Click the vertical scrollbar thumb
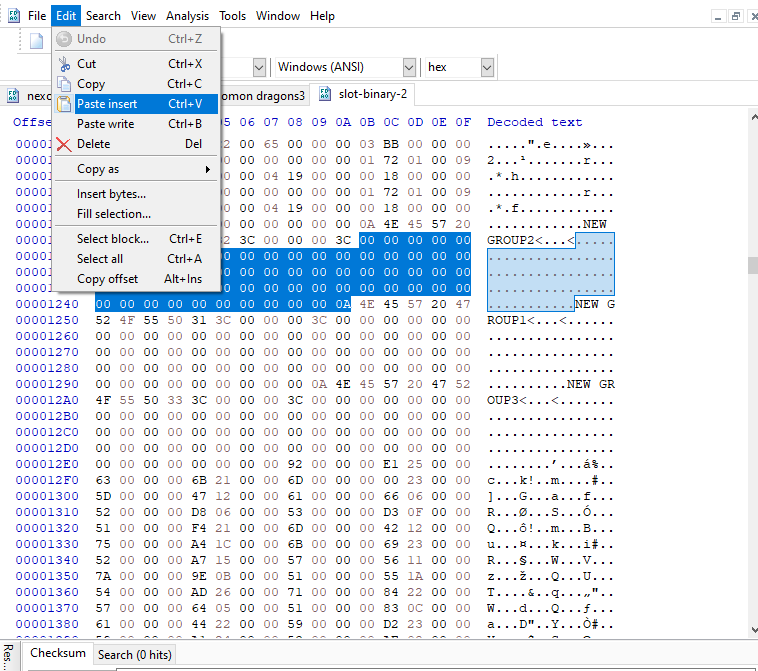This screenshot has width=758, height=671. (x=753, y=266)
